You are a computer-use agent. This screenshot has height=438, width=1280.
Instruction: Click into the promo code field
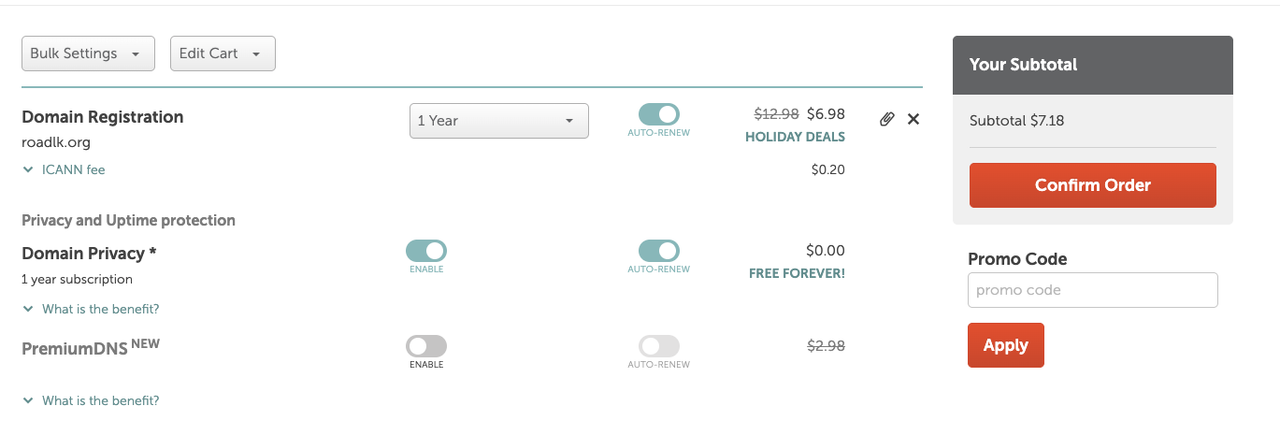[1093, 290]
